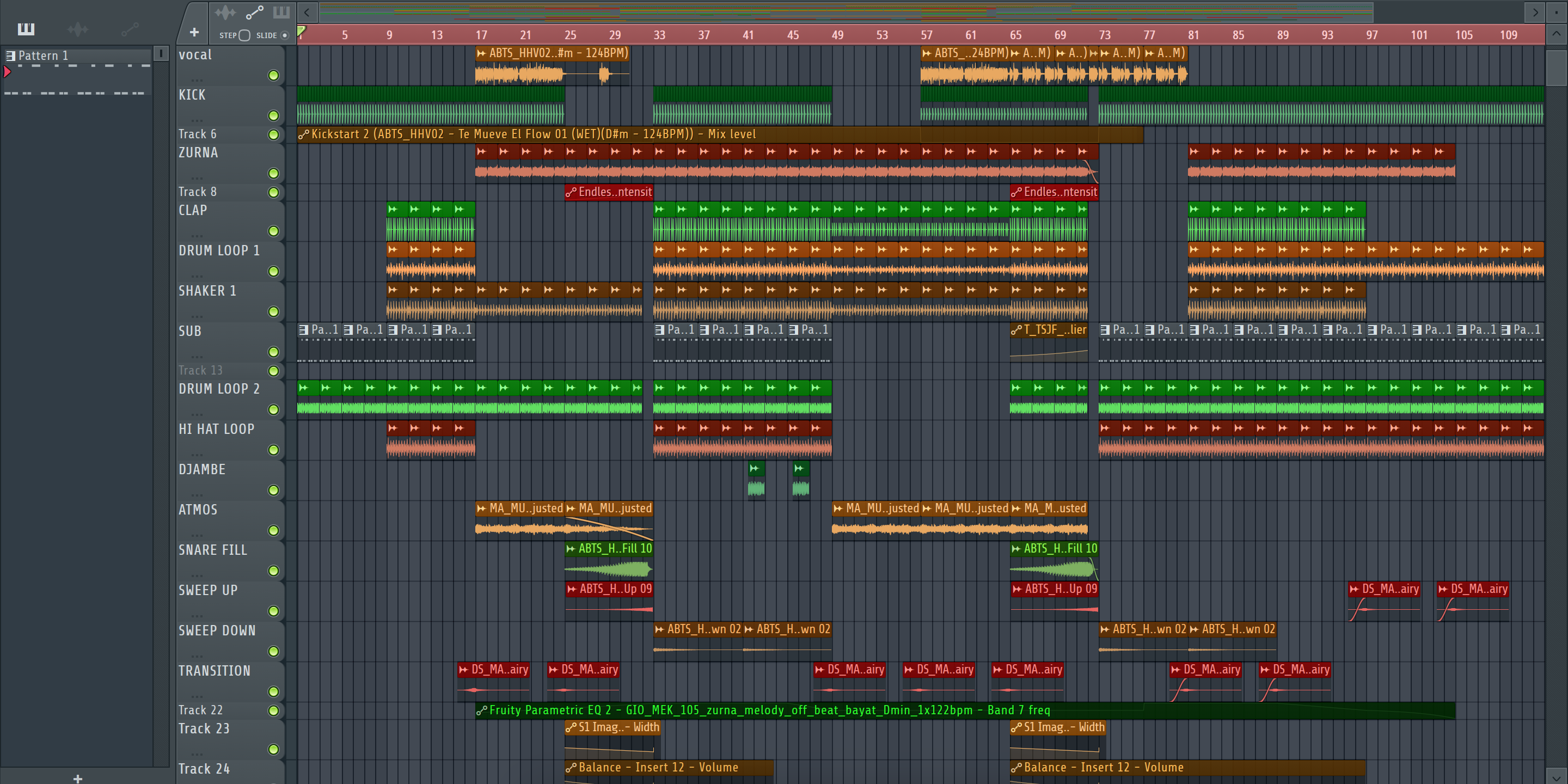Click bar 57 on the timeline ruler
Image resolution: width=1568 pixels, height=784 pixels.
pos(926,35)
